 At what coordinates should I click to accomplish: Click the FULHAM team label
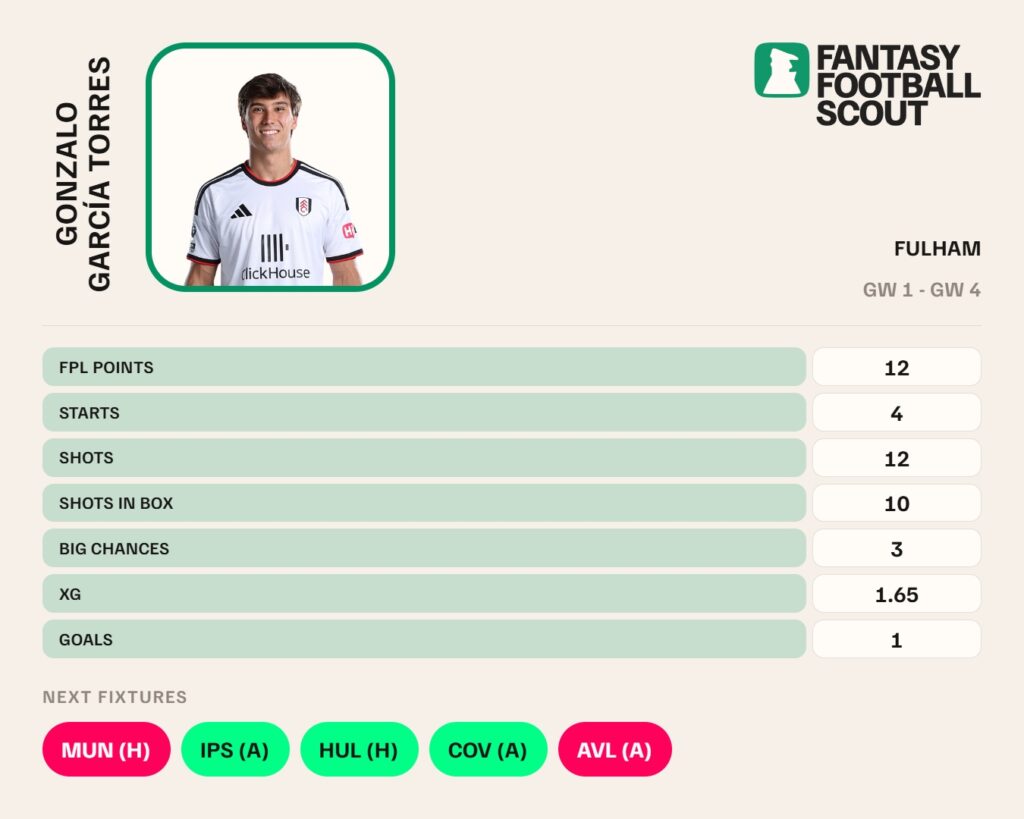(x=937, y=249)
